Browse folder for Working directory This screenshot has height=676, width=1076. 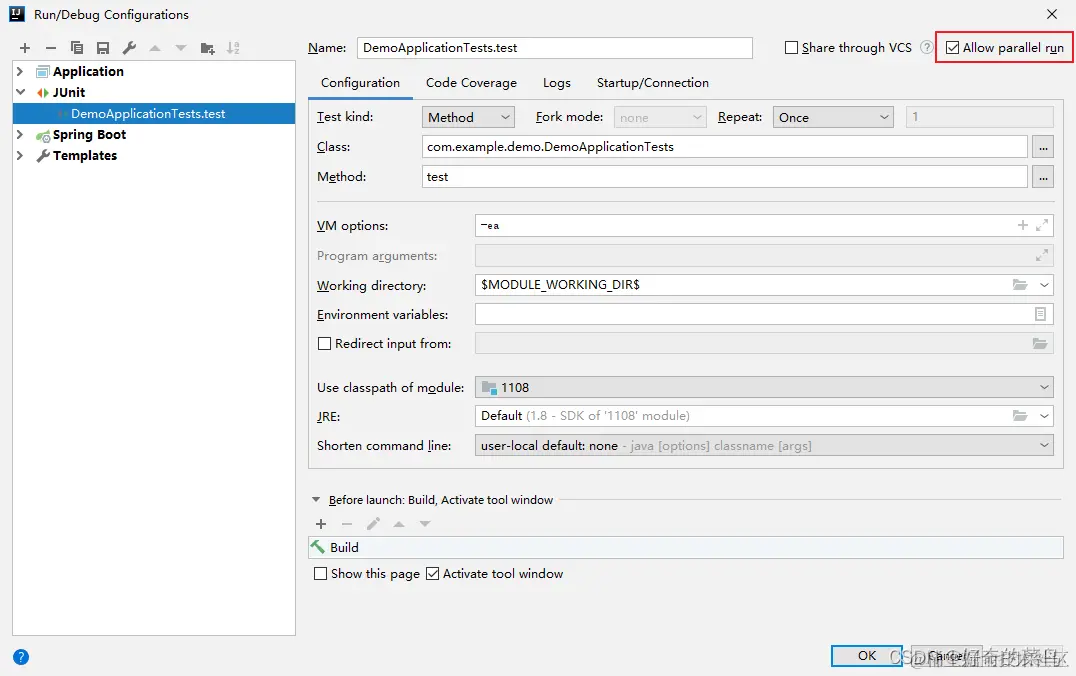point(1020,285)
